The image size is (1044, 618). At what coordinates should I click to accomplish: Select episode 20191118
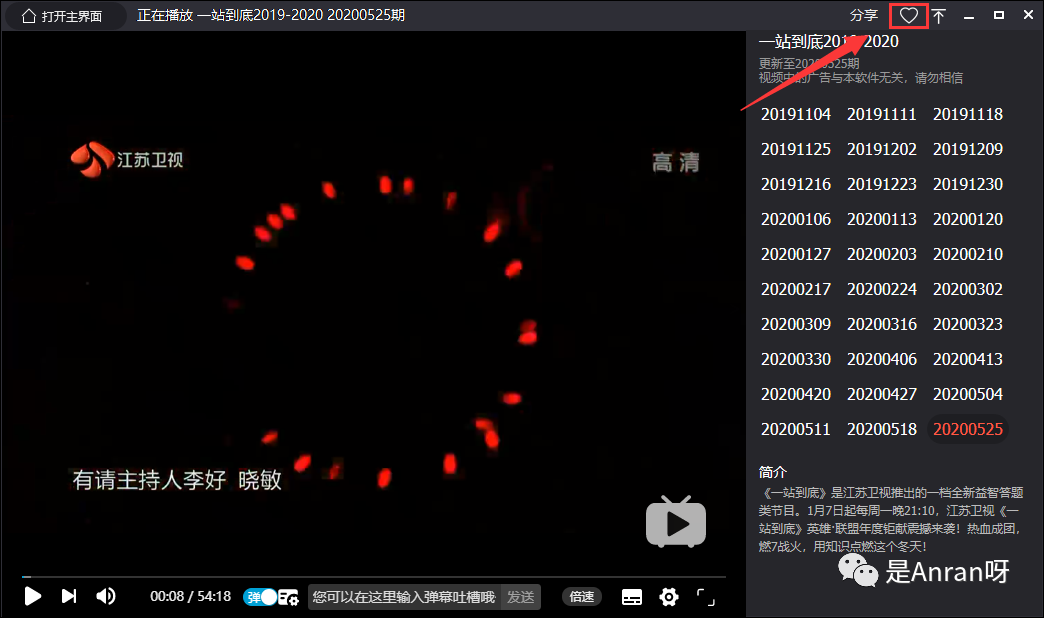(967, 115)
